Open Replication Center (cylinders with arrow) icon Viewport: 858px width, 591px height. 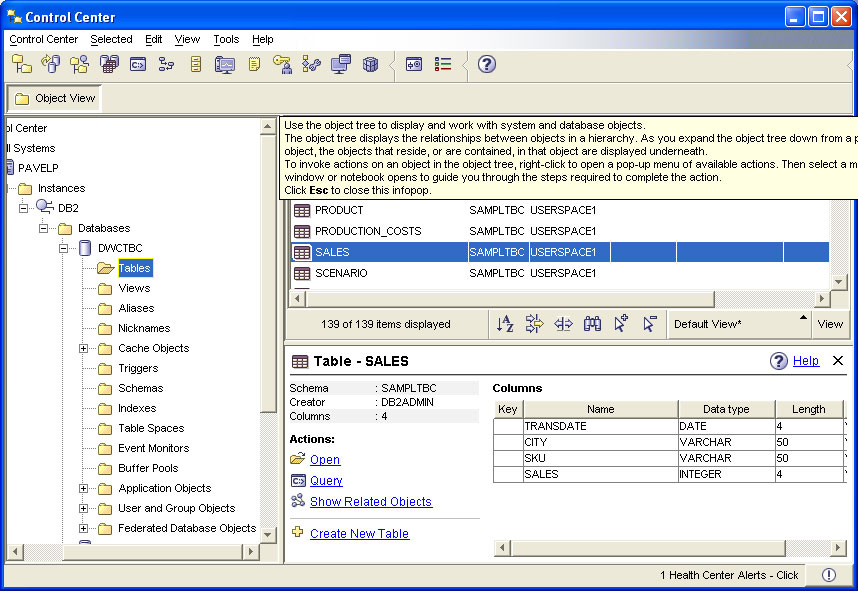tap(51, 65)
